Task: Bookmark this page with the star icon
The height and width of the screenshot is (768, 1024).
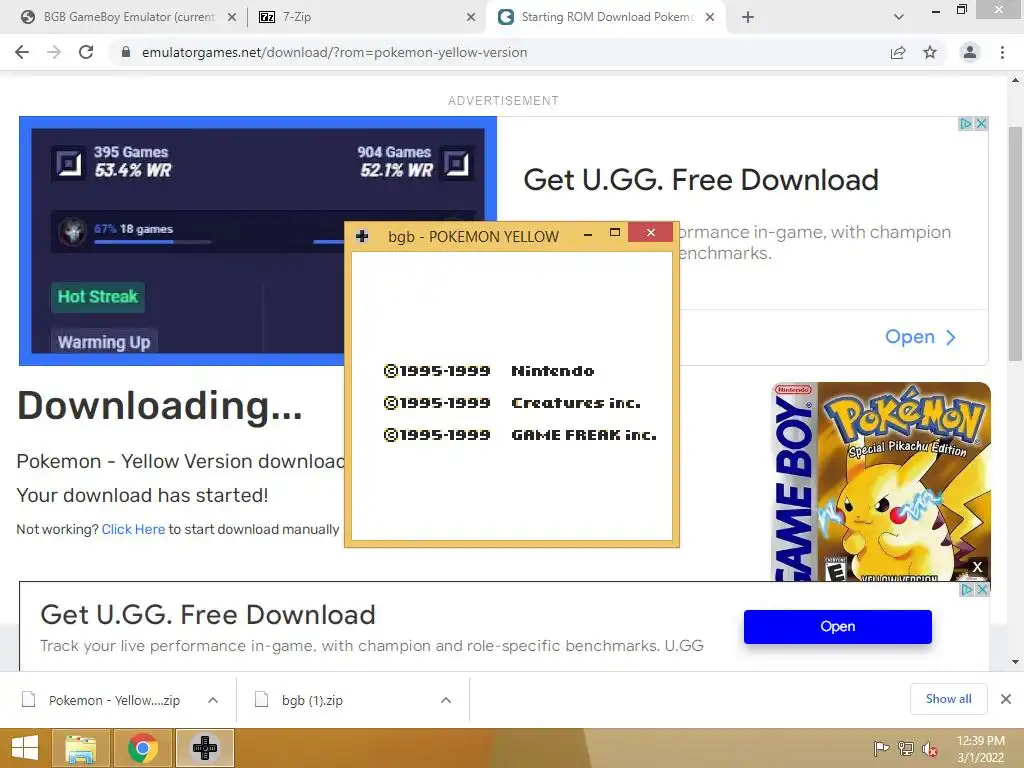Action: 930,52
